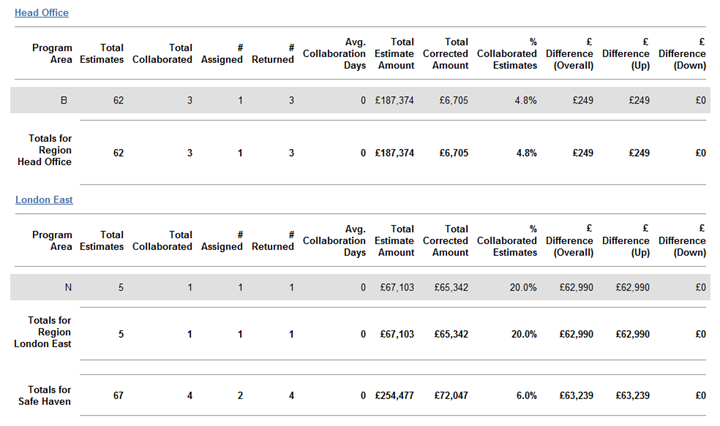The width and height of the screenshot is (720, 426).
Task: Open the Head Office region link
Action: [x=42, y=12]
